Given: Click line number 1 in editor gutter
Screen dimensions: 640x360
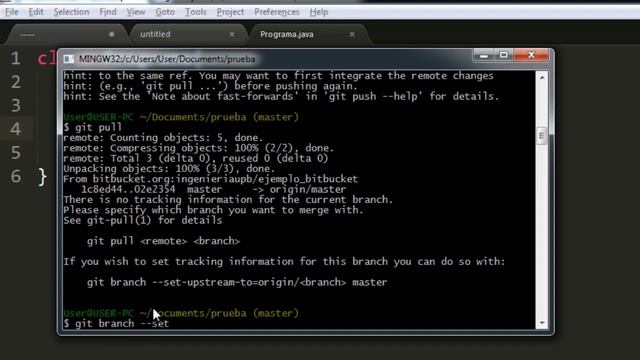Looking at the screenshot, I should 16,58.
